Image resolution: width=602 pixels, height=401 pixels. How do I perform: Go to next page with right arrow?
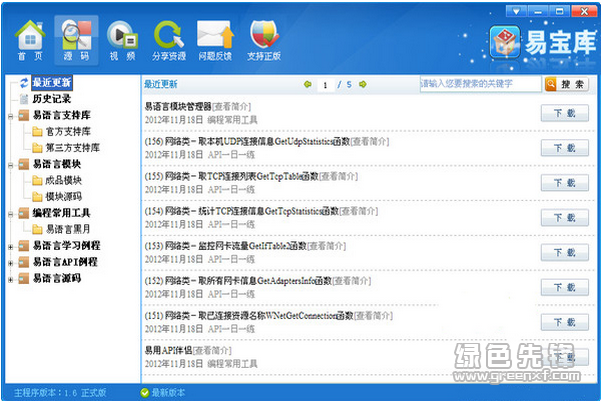(363, 84)
